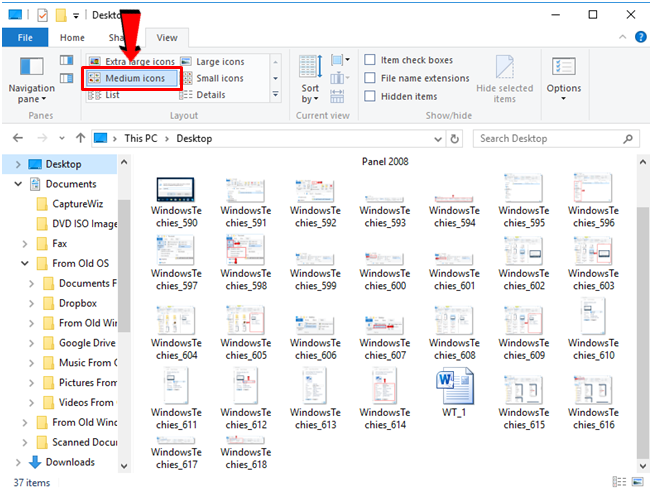Switch to Details layout
This screenshot has height=492, width=651.
click(203, 95)
